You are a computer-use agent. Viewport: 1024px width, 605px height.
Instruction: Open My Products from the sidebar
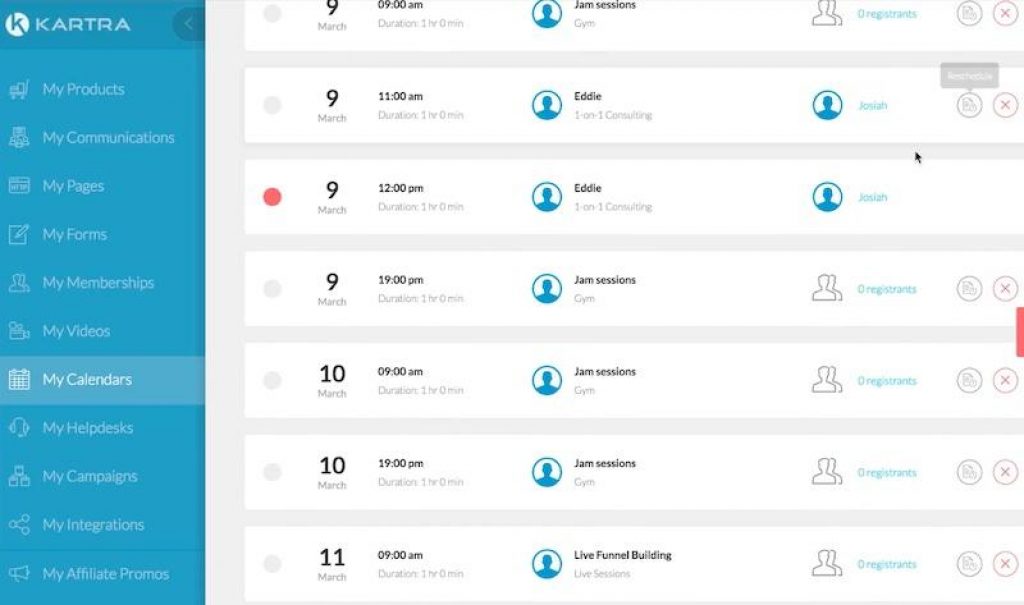point(83,89)
